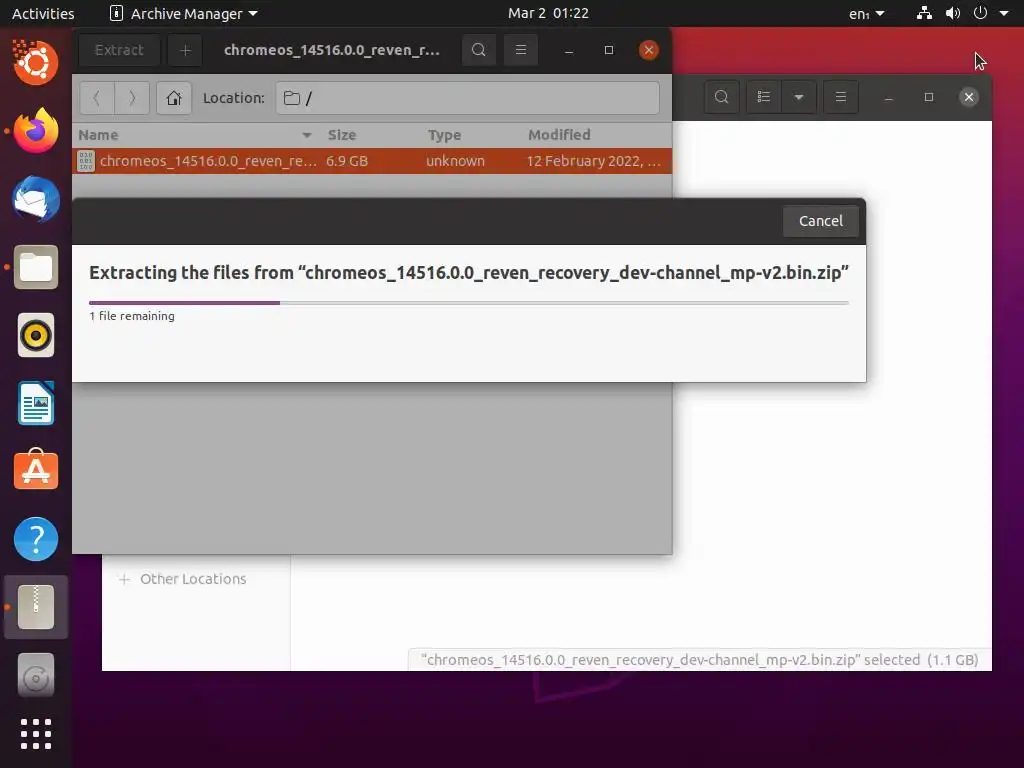Open search in Files window

coord(722,97)
